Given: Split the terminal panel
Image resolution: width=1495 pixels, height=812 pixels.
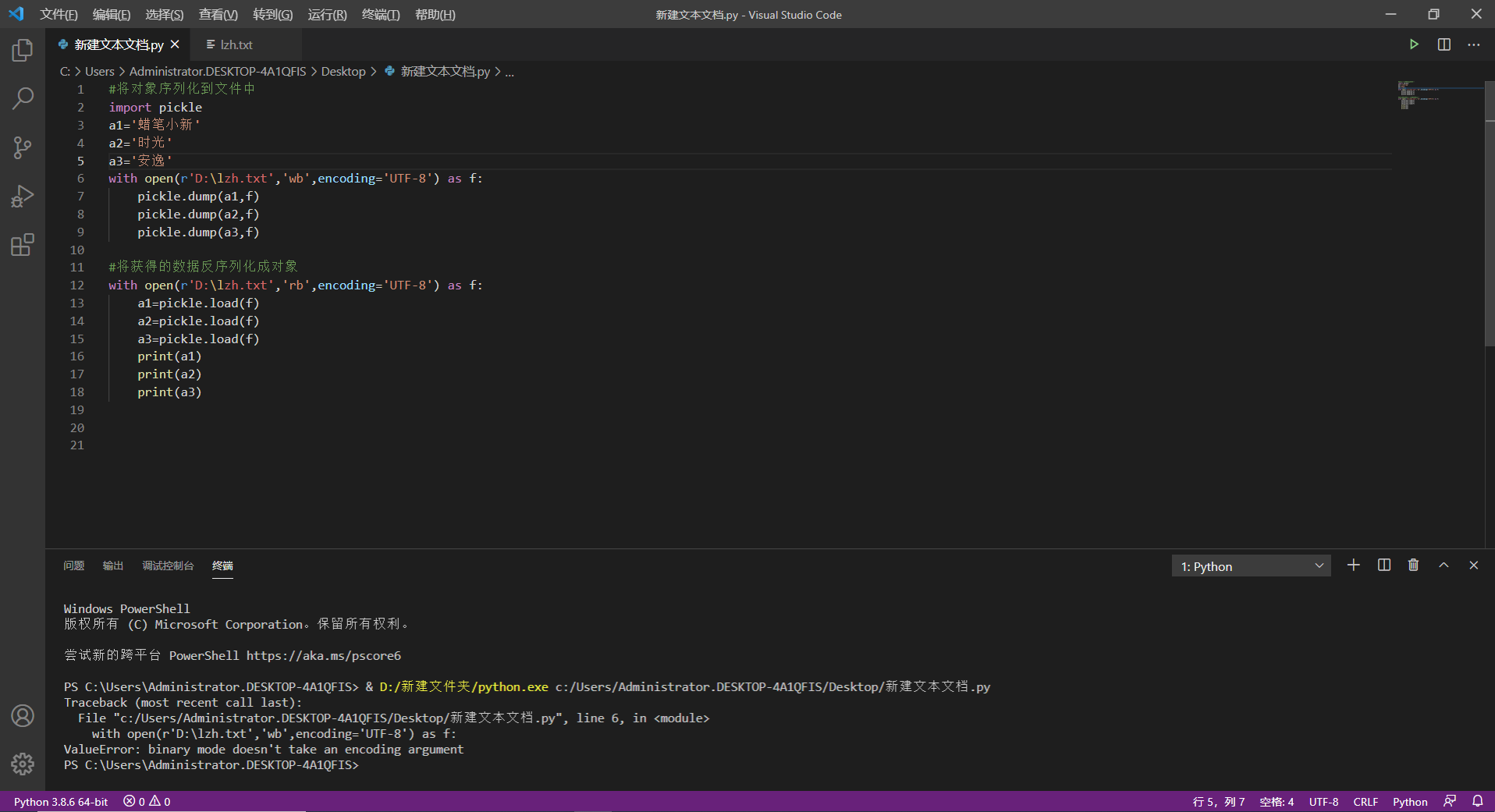Looking at the screenshot, I should (x=1384, y=566).
